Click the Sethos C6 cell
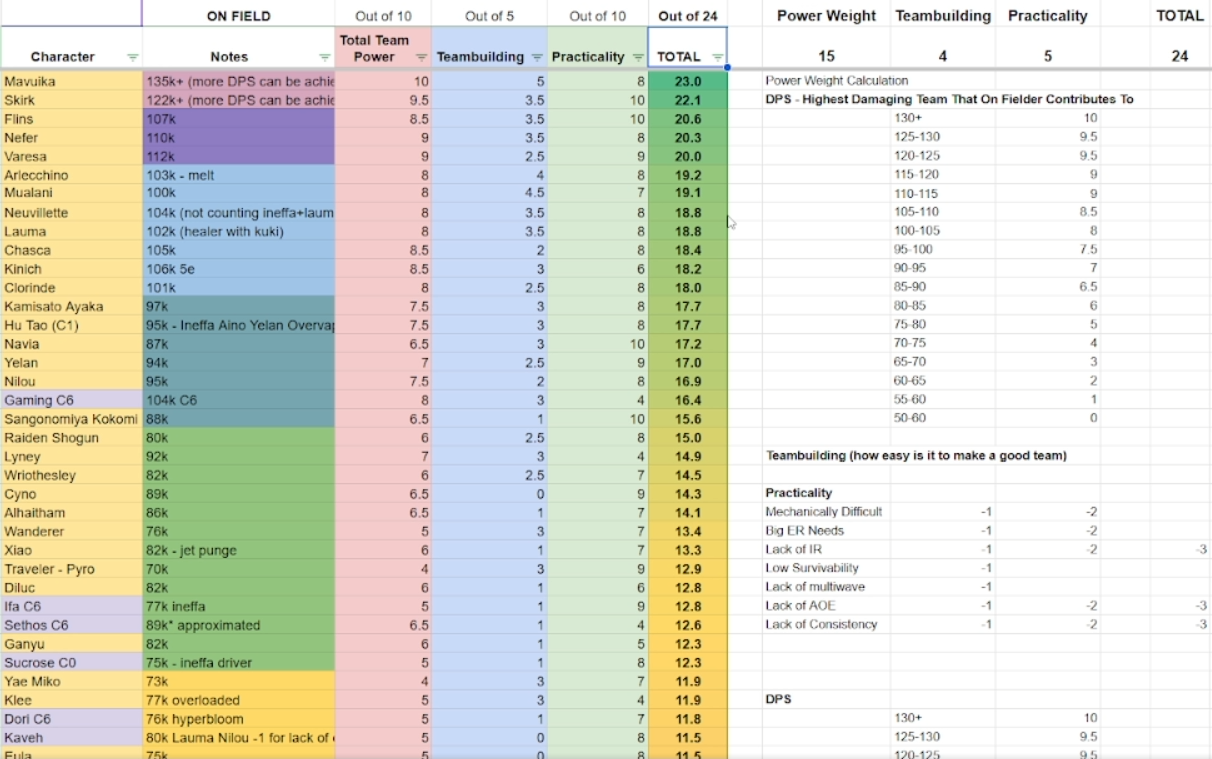1212x759 pixels. point(71,625)
